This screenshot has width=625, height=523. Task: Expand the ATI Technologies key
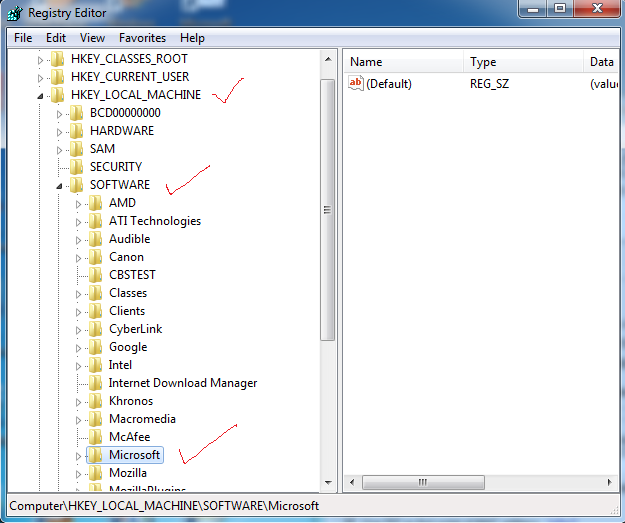pos(79,222)
